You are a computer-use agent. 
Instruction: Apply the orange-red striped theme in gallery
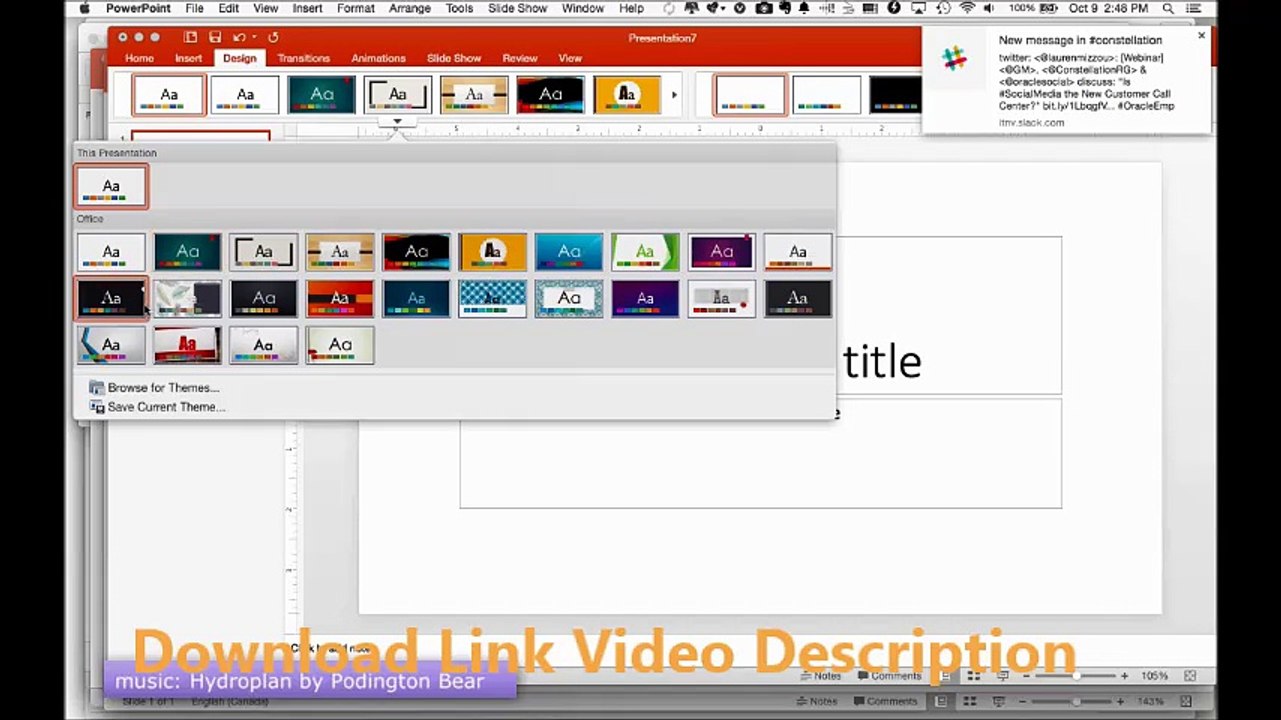(x=340, y=298)
